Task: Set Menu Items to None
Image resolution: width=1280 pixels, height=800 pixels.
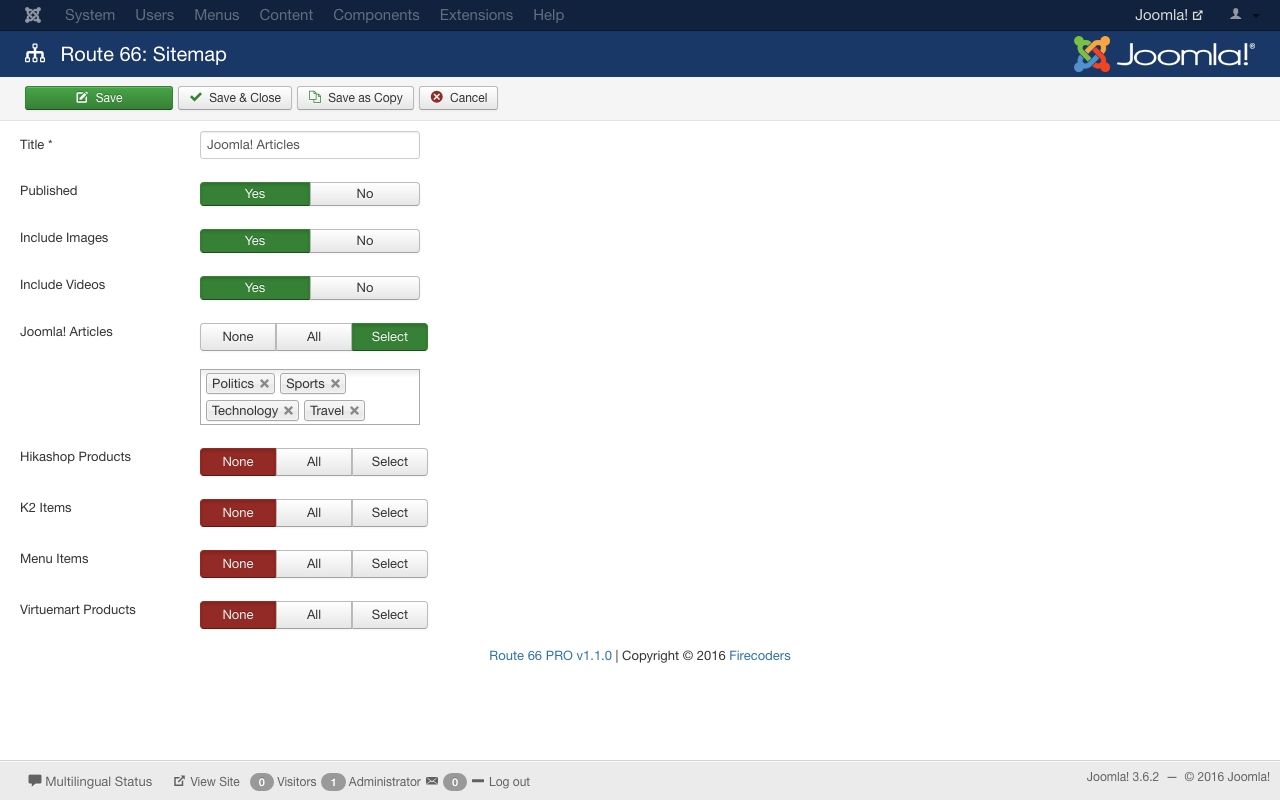Action: point(238,564)
